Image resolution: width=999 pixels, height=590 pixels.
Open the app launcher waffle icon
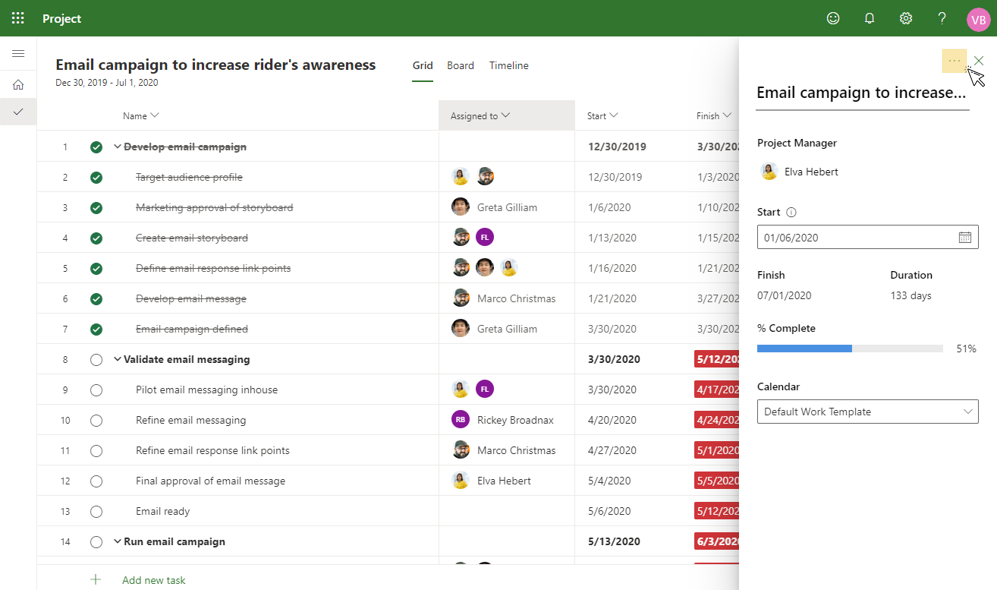click(18, 18)
